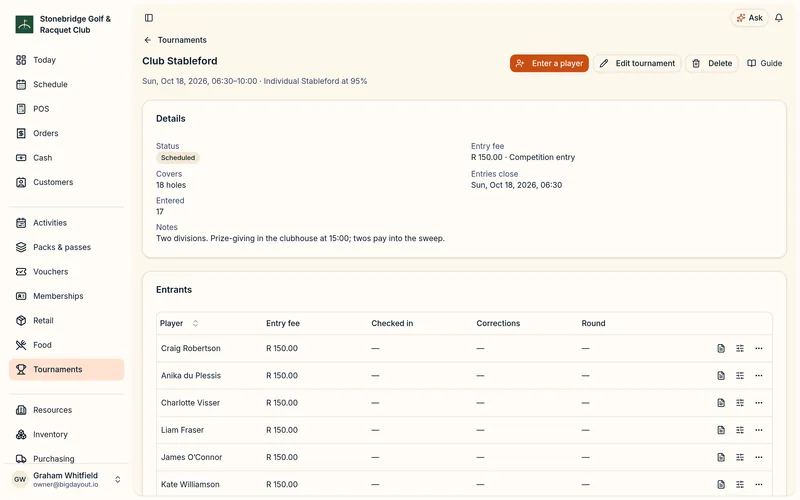Click the Tournaments trophy icon
Viewport: 800px width, 500px height.
[21, 370]
